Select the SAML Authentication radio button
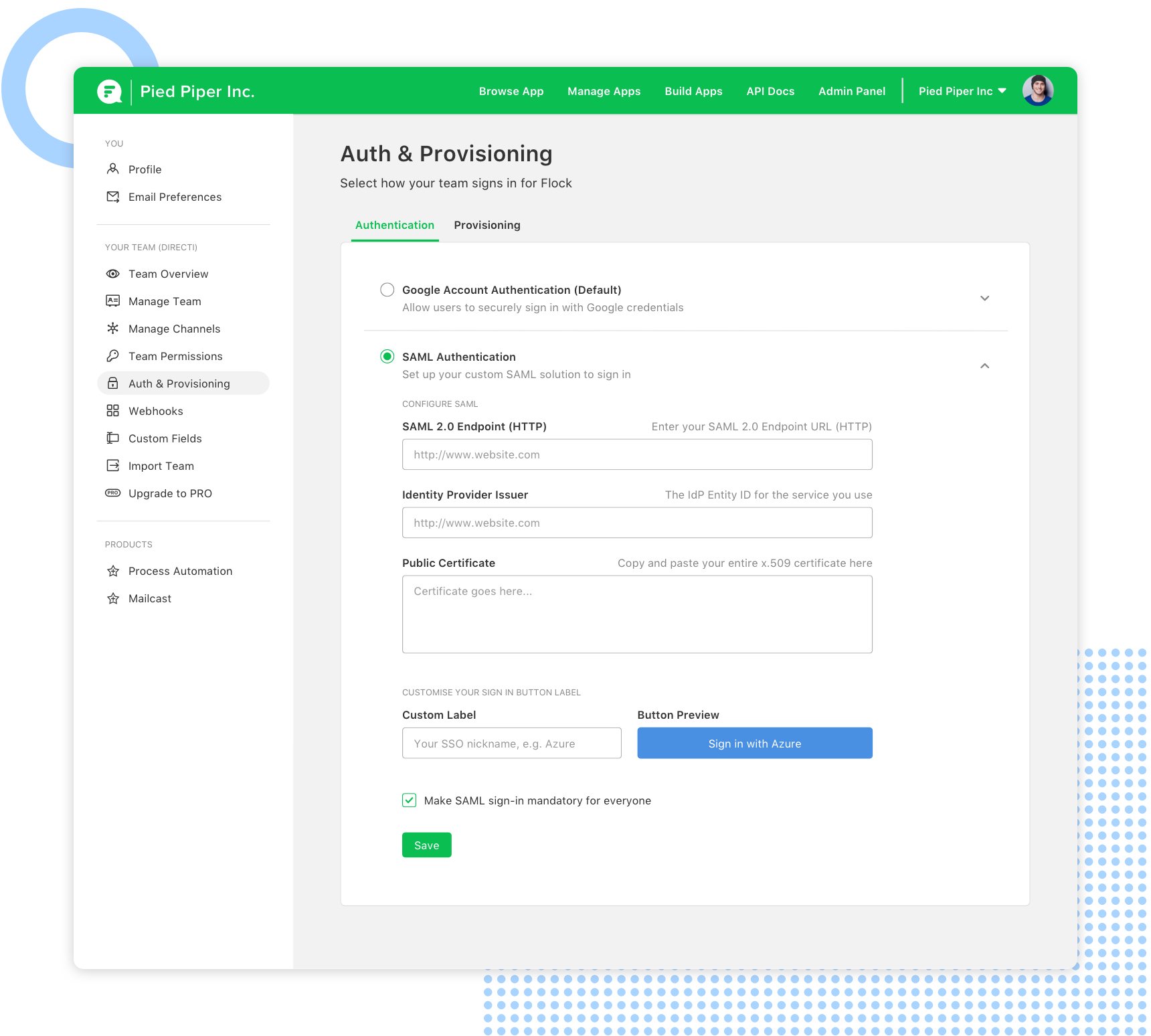Image resolution: width=1151 pixels, height=1036 pixels. pos(387,357)
